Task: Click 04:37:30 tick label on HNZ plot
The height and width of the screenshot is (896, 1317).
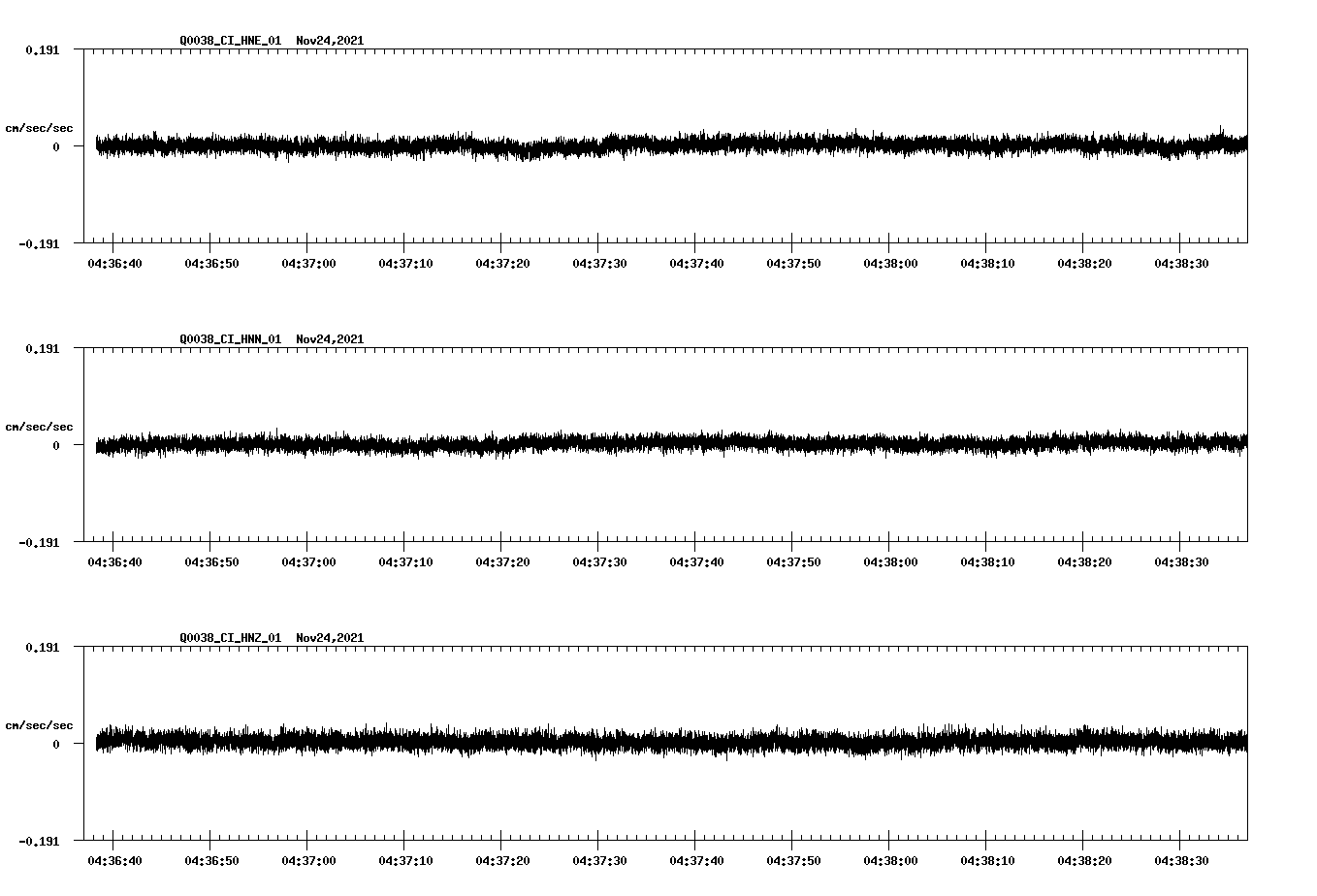Action: coord(599,861)
